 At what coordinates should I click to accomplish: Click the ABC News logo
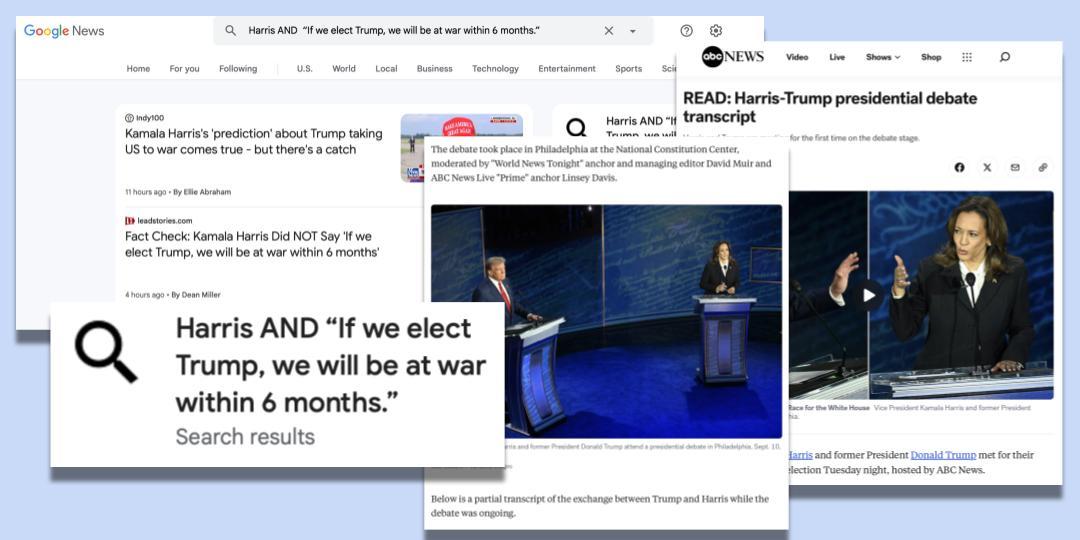(733, 57)
